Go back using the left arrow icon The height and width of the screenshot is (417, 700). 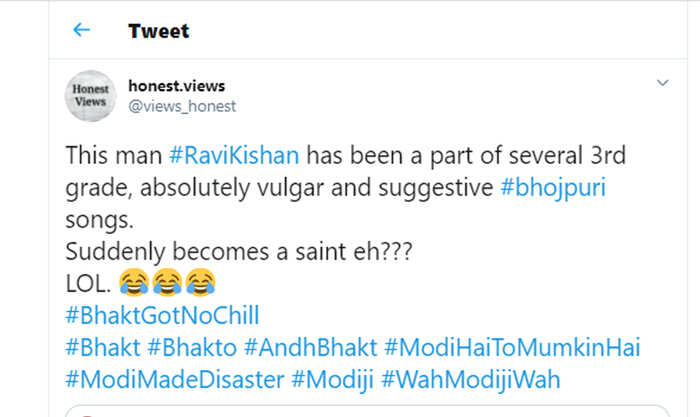pyautogui.click(x=81, y=30)
